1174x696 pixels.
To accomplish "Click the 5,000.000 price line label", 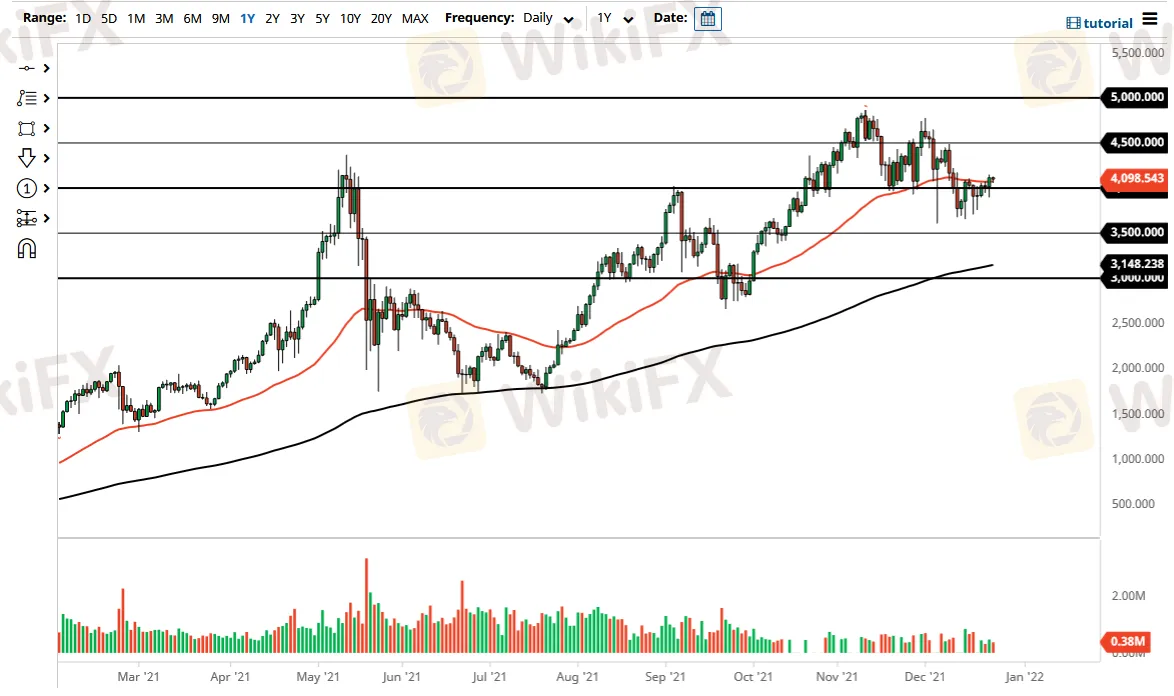I will tap(1134, 97).
